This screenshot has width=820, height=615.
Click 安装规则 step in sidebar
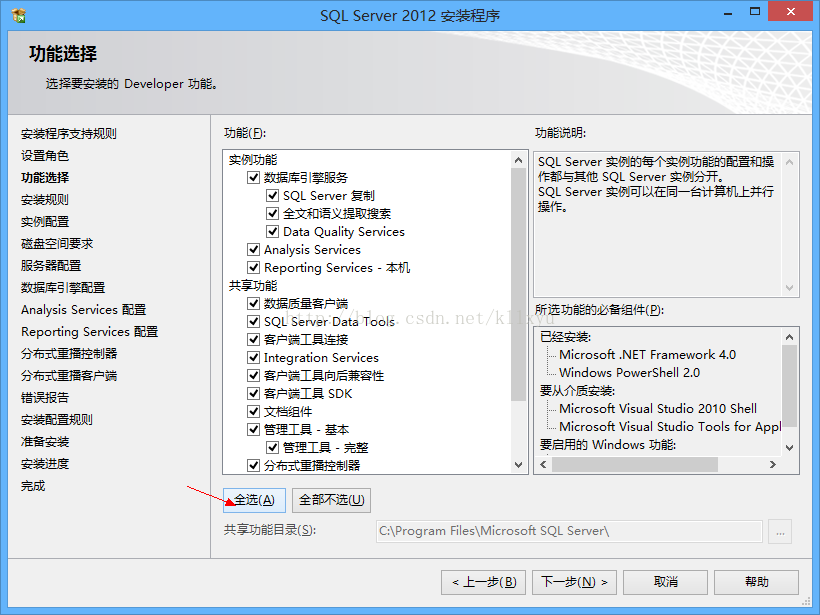[x=45, y=200]
